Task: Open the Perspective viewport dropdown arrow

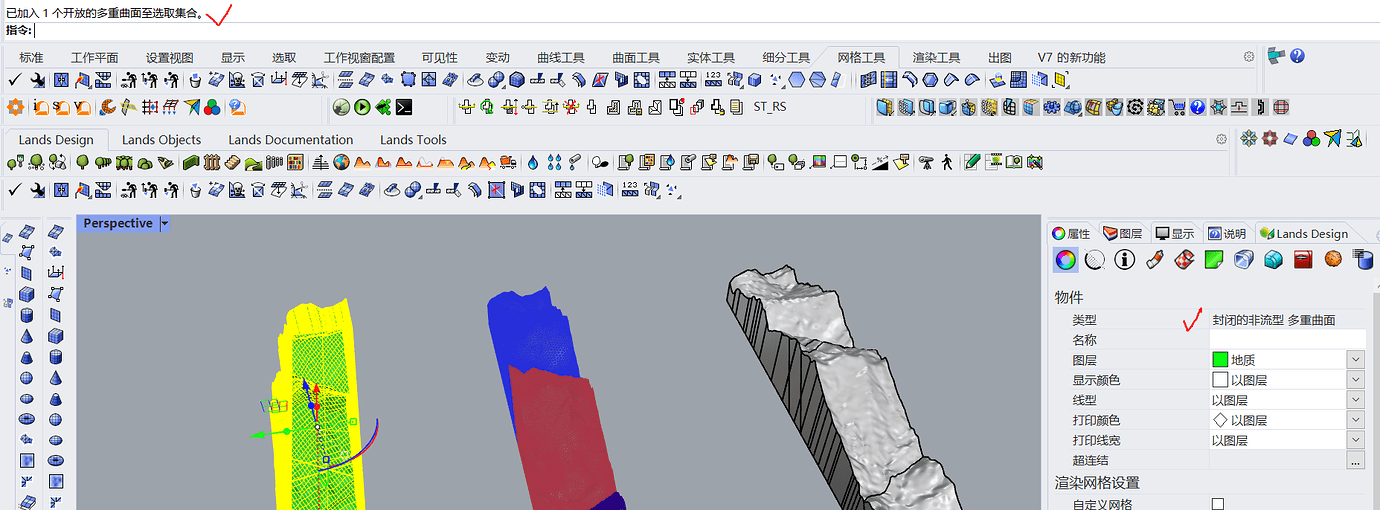Action: click(x=165, y=224)
